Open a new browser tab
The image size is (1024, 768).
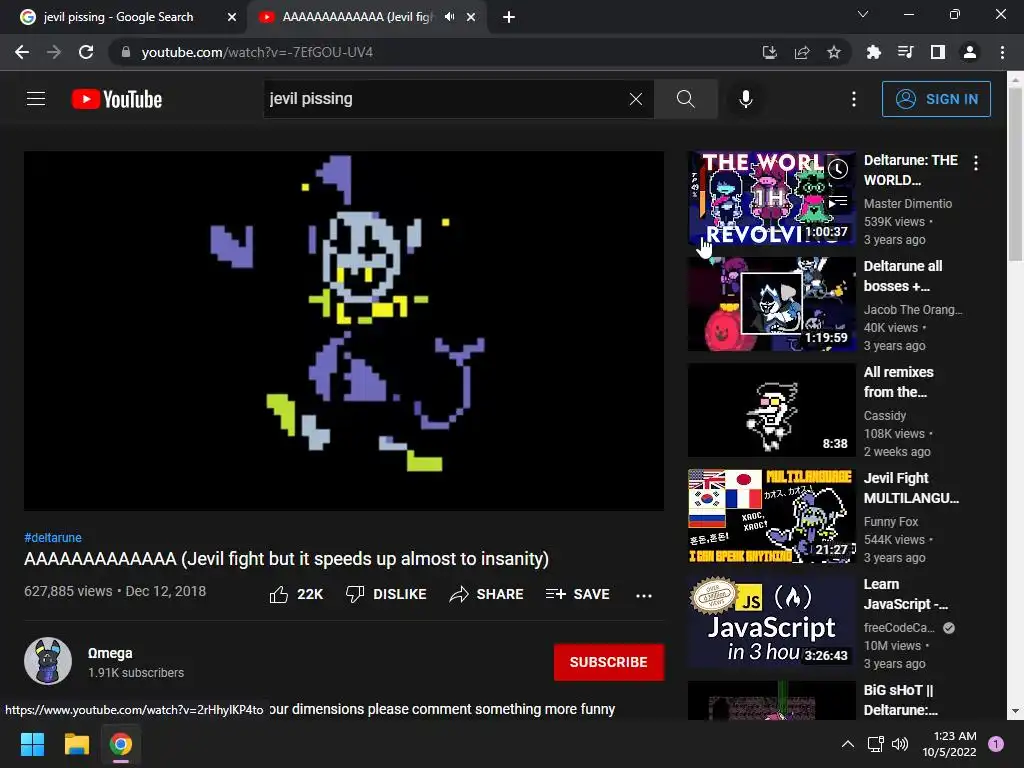tap(509, 17)
